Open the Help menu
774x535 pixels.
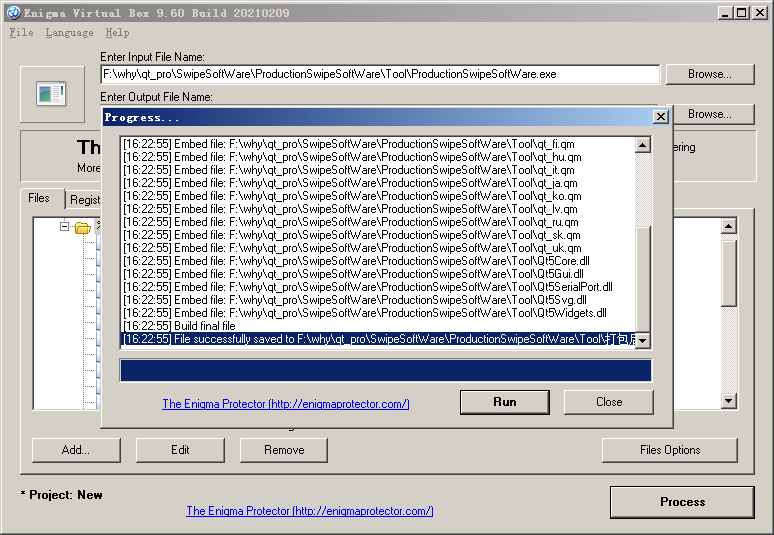coord(117,33)
